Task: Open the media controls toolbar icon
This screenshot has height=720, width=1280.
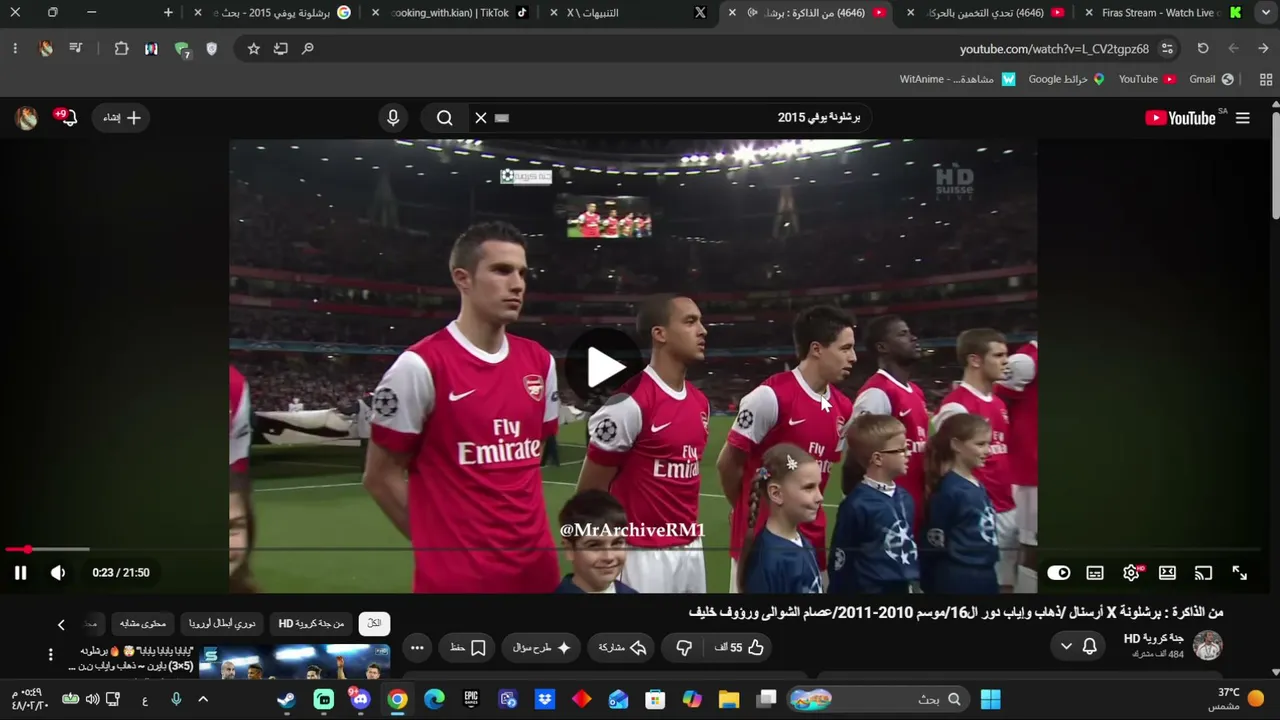Action: 75,49
